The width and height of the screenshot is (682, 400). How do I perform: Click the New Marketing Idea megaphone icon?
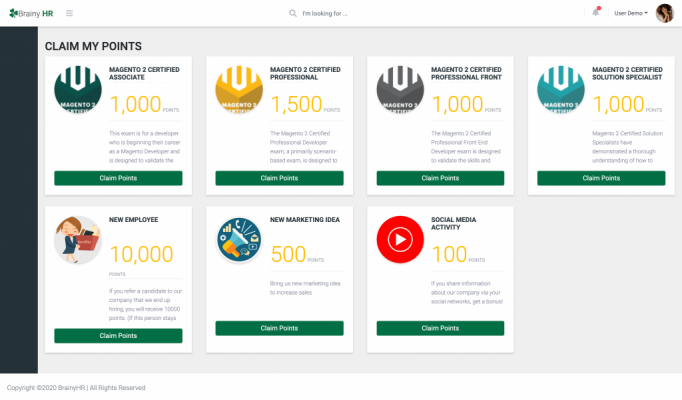pos(239,240)
